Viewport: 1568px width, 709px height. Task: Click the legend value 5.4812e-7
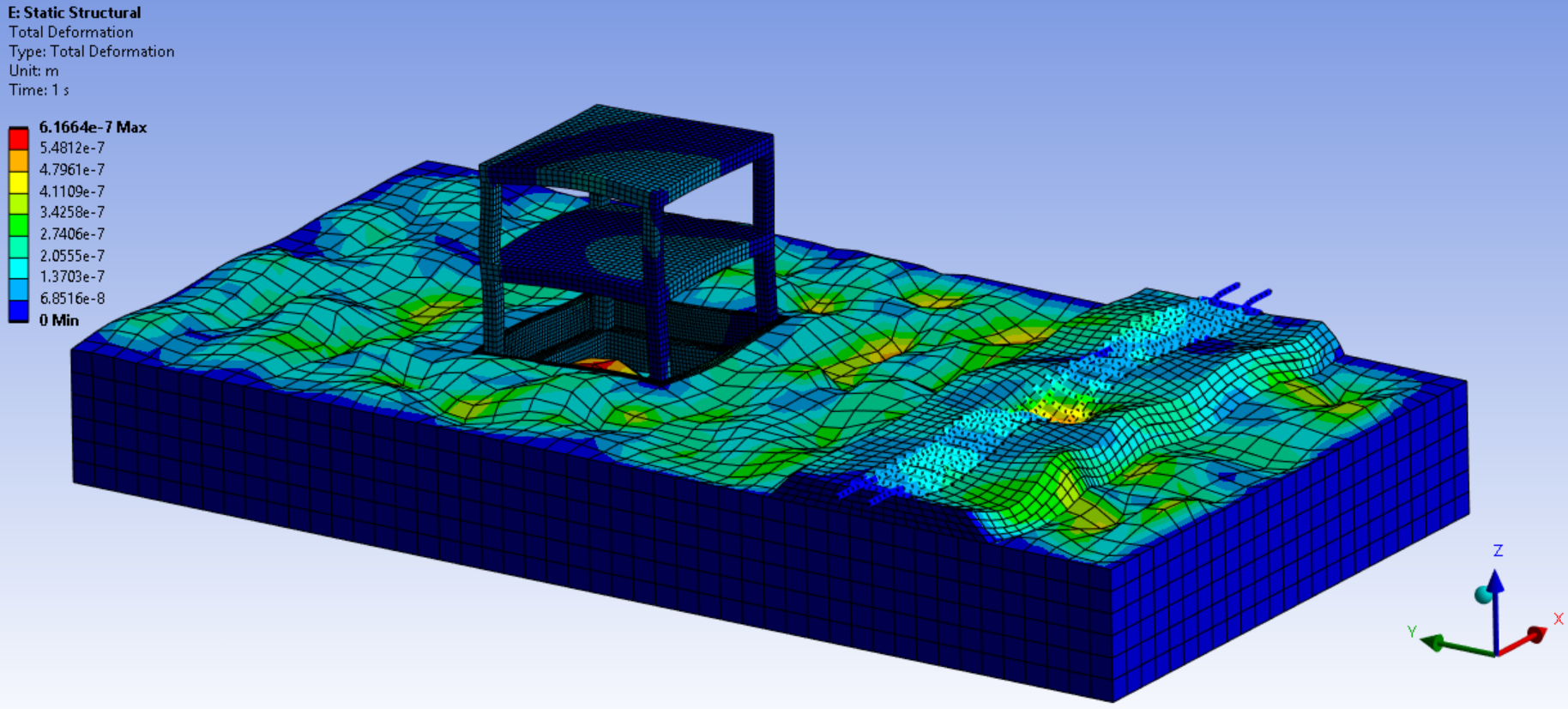(x=72, y=148)
